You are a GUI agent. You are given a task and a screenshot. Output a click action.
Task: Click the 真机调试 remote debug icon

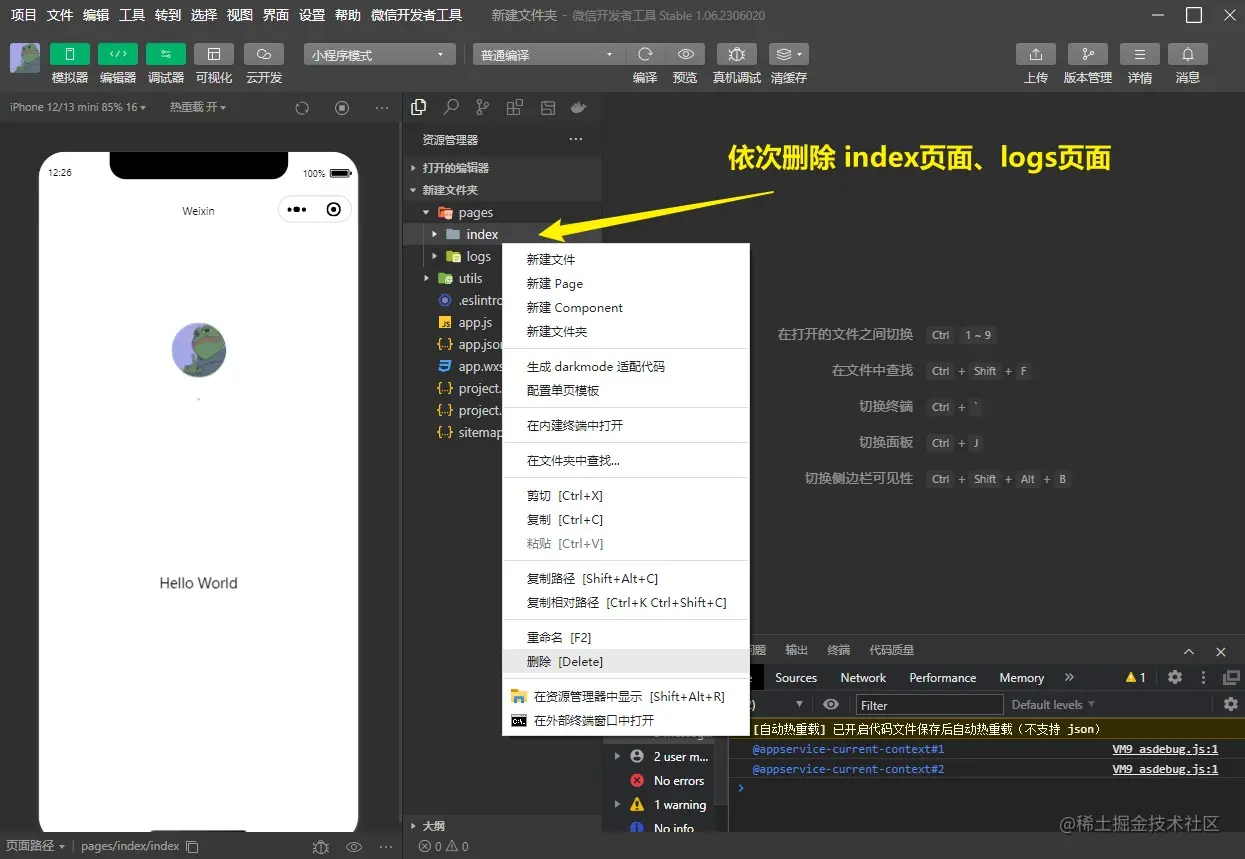tap(737, 54)
